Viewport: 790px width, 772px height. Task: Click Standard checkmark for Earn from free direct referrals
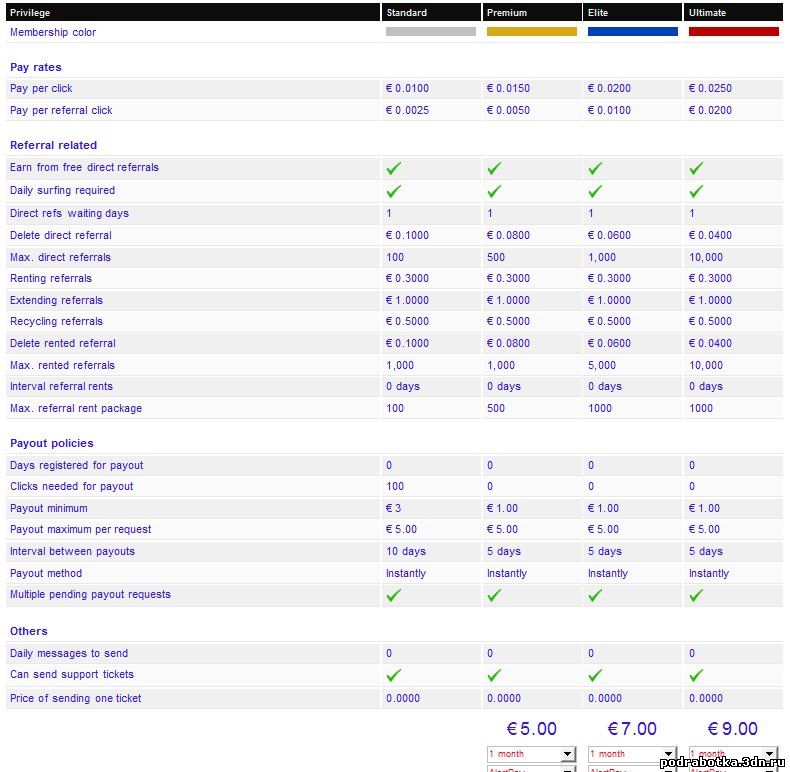coord(393,168)
